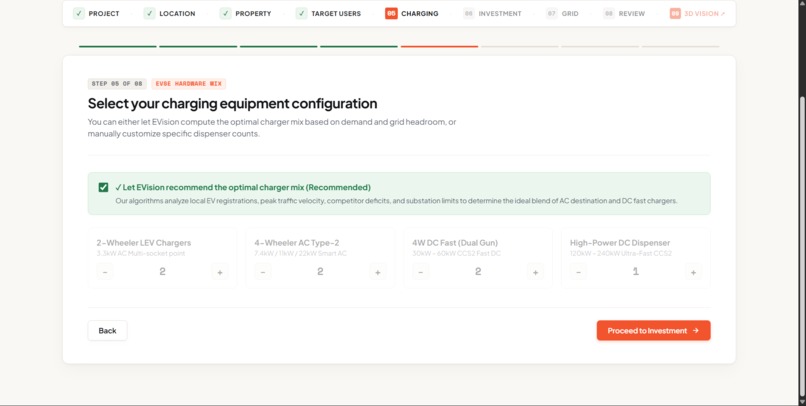Decrease High-Power DC Dispenser count
806x406 pixels.
pyautogui.click(x=578, y=272)
